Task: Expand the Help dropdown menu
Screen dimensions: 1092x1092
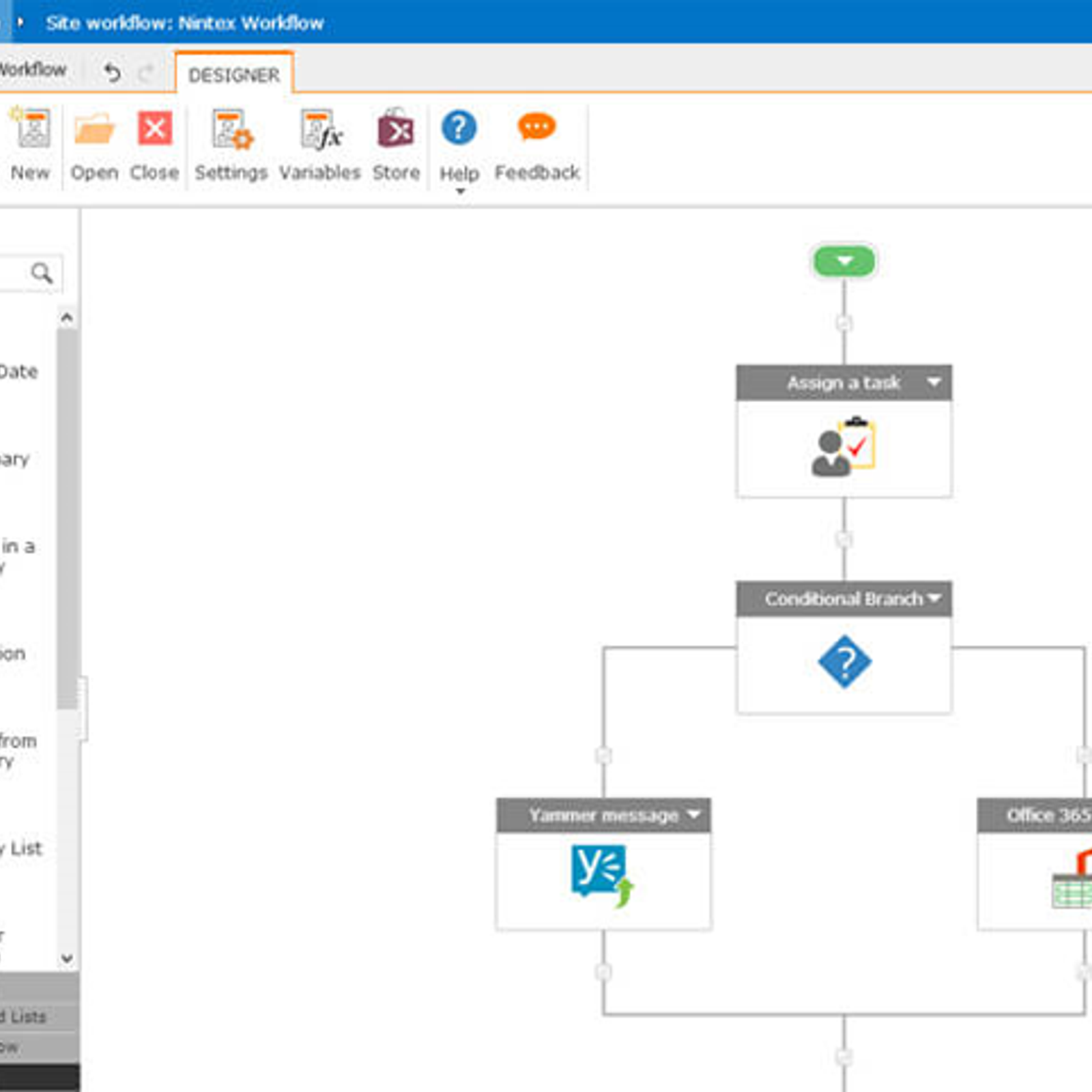Action: coord(459,191)
